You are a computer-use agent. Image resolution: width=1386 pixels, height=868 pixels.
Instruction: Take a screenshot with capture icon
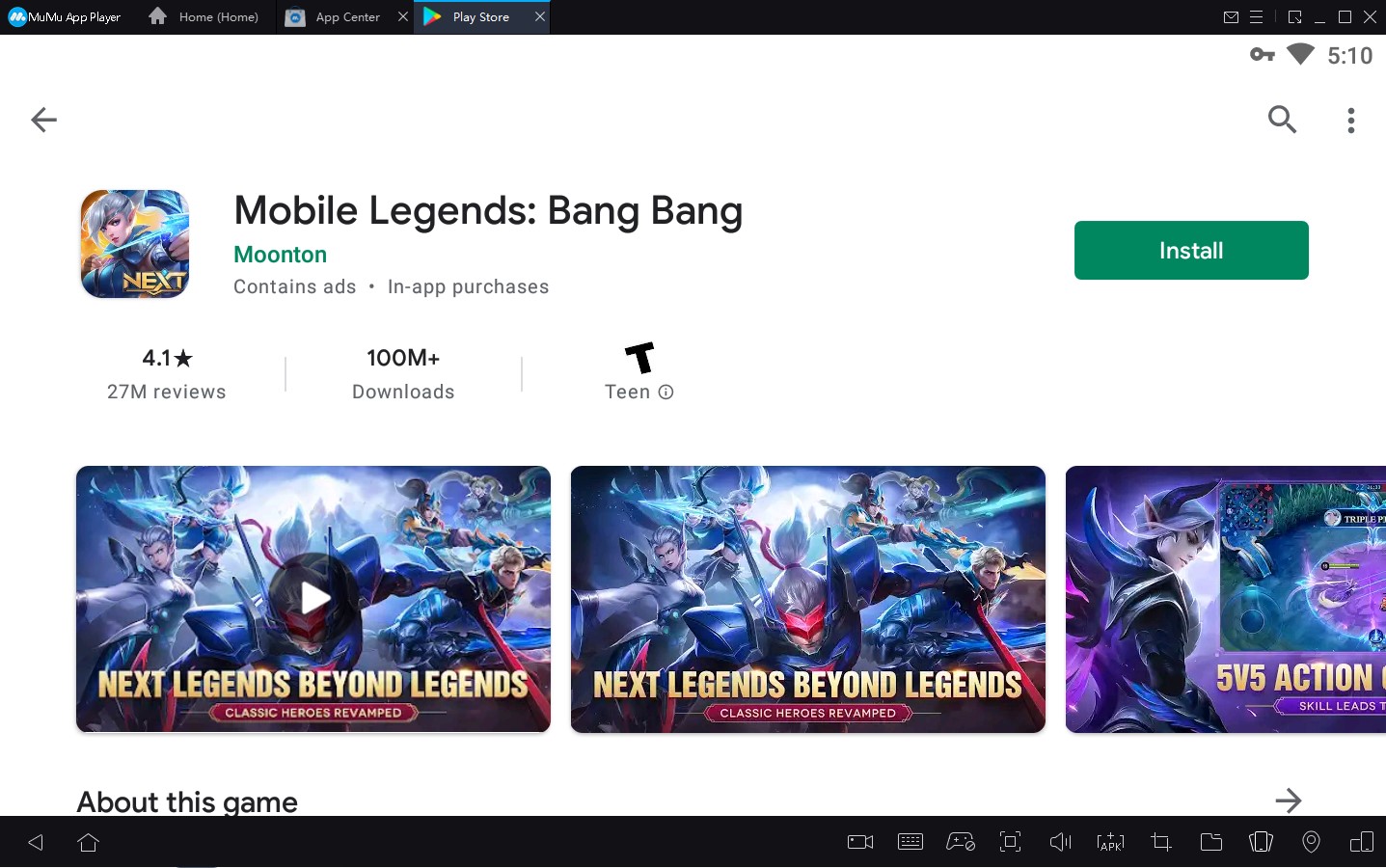pos(1011,842)
